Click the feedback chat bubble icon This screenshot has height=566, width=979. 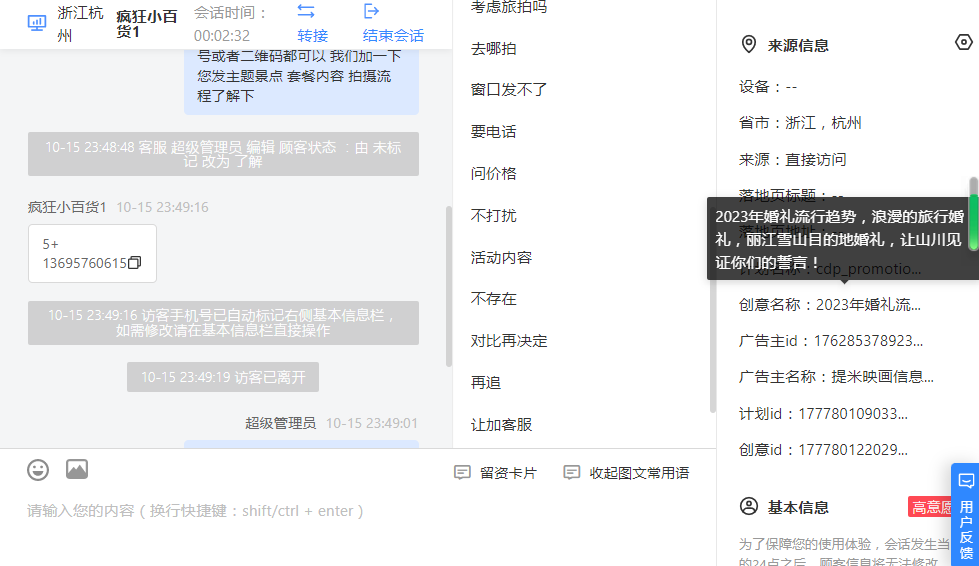click(966, 481)
